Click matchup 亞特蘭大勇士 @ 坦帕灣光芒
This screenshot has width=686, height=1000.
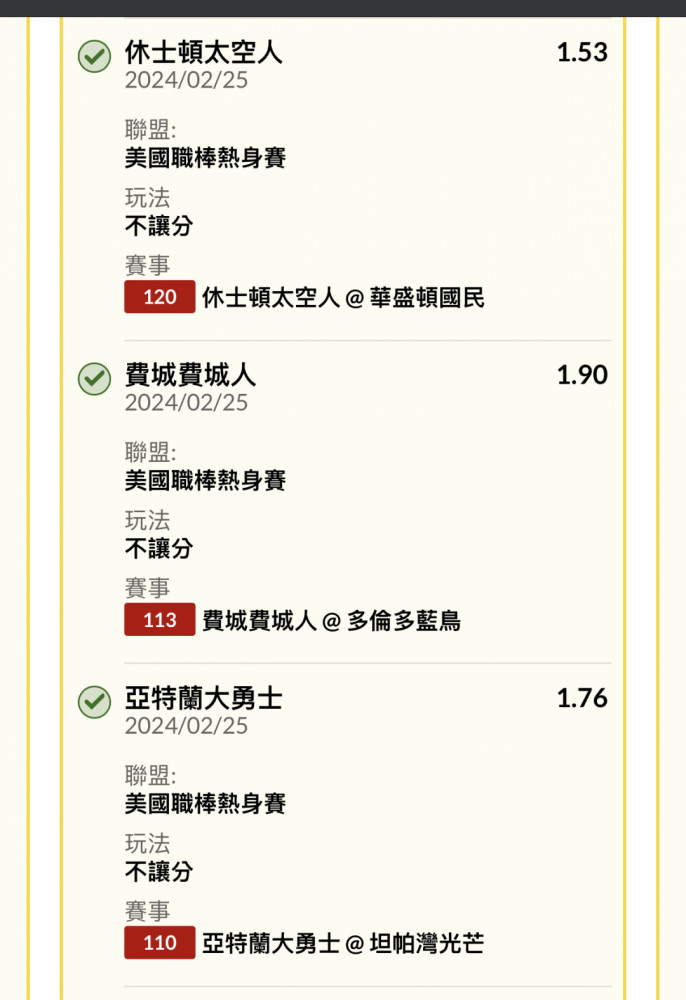[x=343, y=943]
